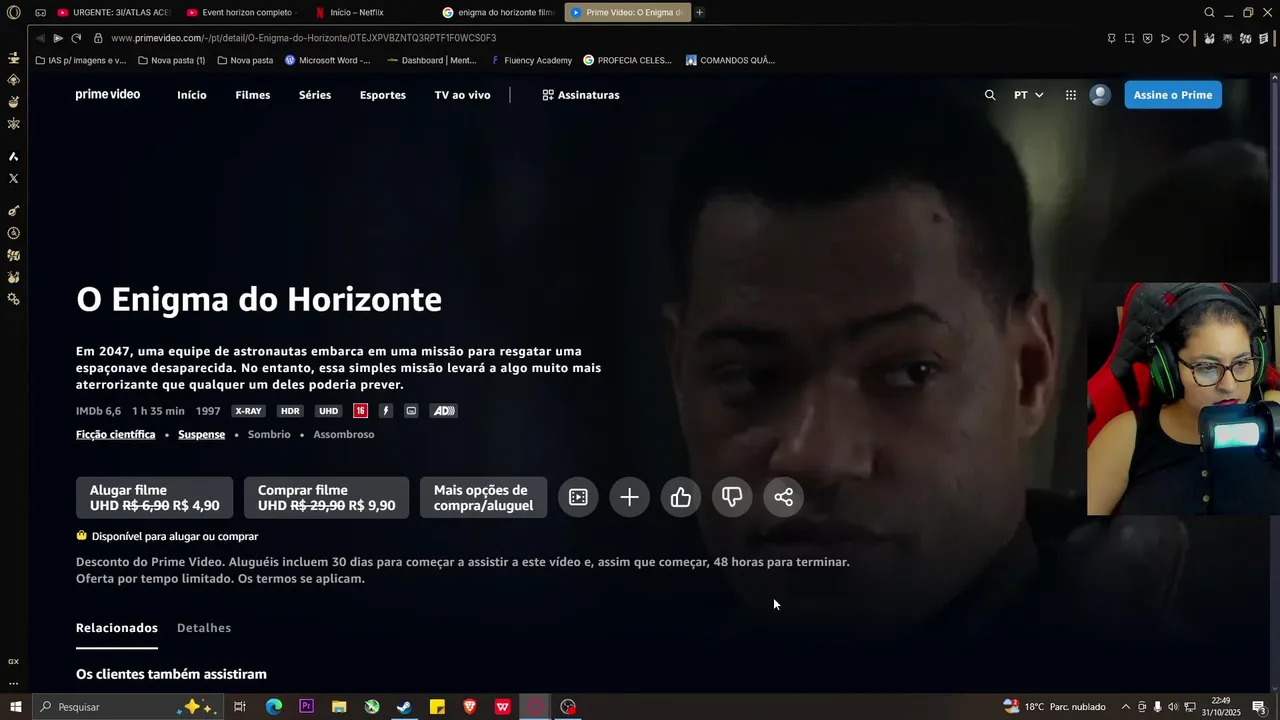Click the prime video logo
The height and width of the screenshot is (720, 1280).
click(108, 95)
